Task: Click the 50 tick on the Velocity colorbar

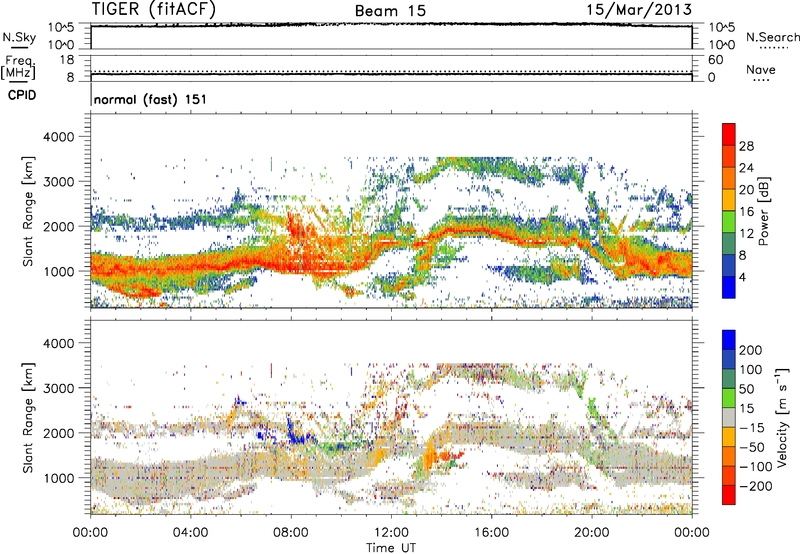Action: pos(746,389)
